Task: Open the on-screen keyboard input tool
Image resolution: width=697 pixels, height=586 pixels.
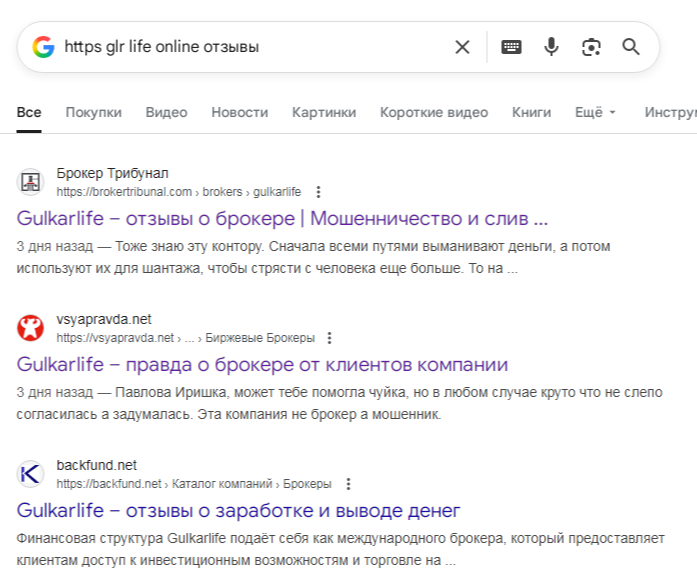Action: [x=511, y=47]
